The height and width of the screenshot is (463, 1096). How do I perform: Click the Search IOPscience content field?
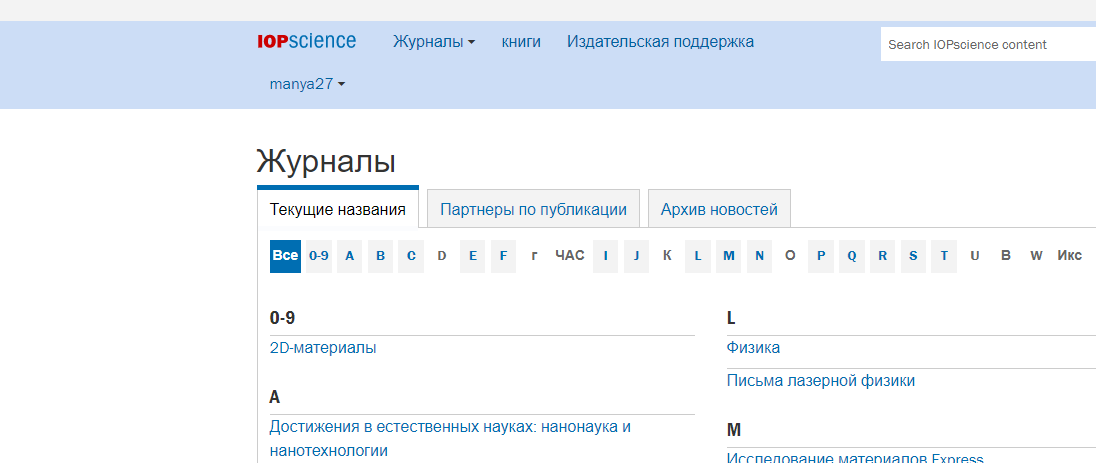click(x=985, y=44)
